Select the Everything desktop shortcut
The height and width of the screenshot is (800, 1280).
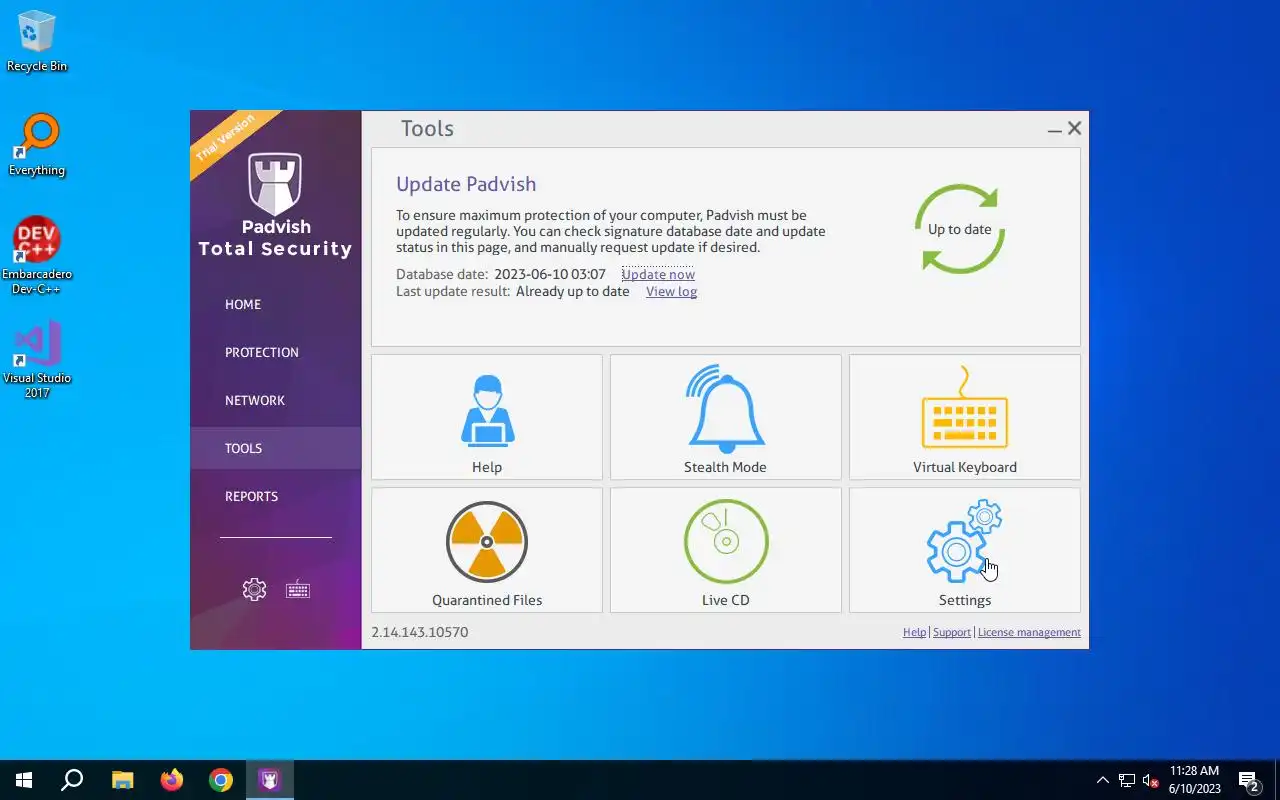(x=37, y=146)
